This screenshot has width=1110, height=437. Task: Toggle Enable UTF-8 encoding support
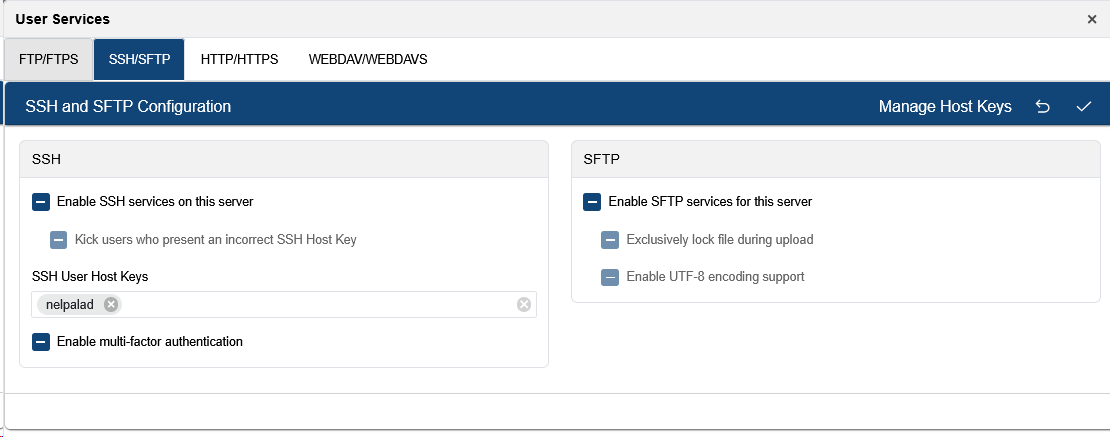(610, 277)
